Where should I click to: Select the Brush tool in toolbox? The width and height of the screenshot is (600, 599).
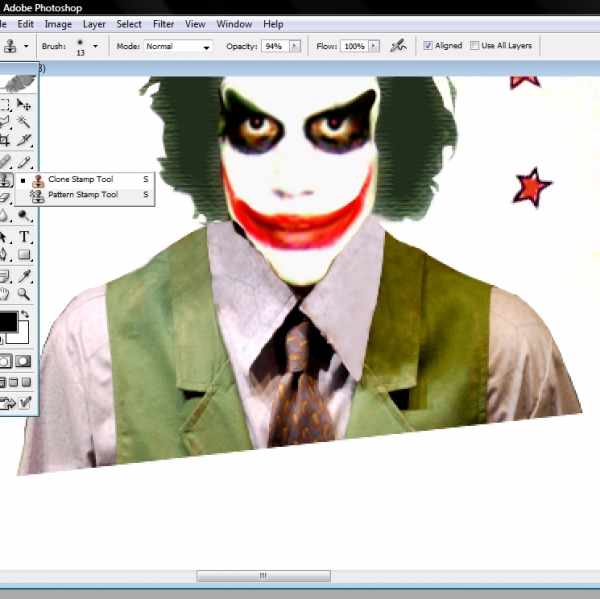24,162
